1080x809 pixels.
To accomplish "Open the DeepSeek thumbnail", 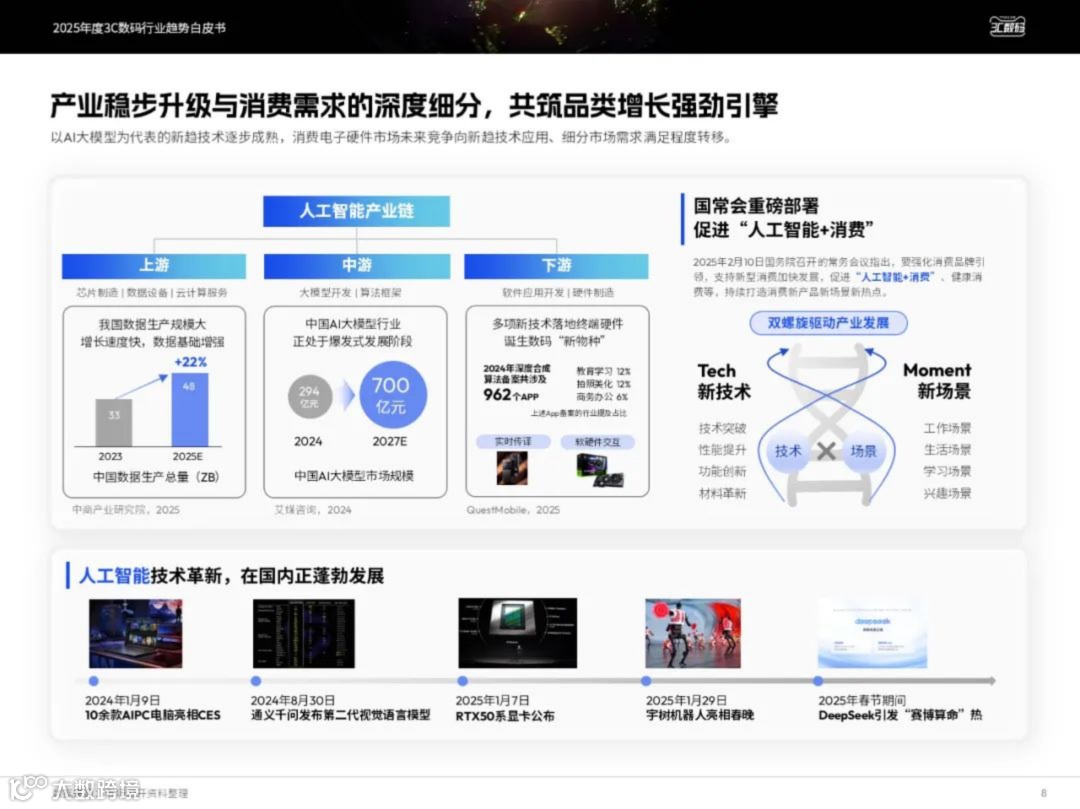I will pyautogui.click(x=872, y=633).
